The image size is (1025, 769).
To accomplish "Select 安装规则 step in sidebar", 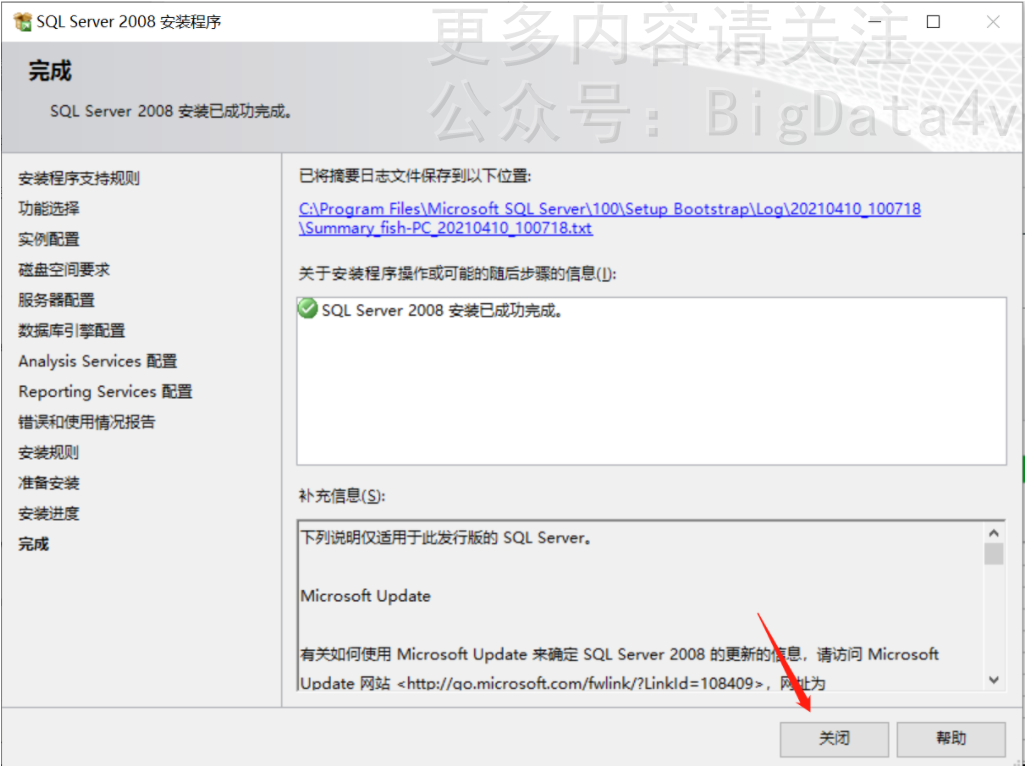I will point(49,453).
